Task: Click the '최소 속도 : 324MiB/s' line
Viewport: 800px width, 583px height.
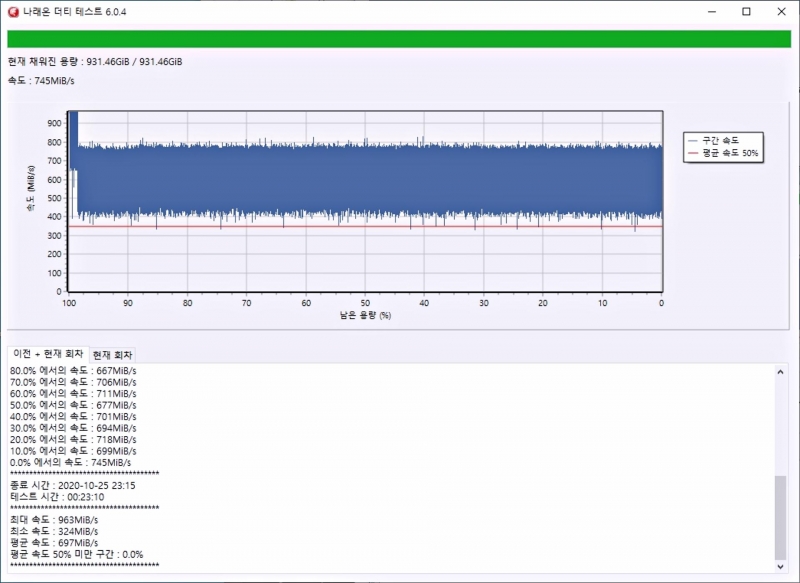Action: [x=54, y=531]
